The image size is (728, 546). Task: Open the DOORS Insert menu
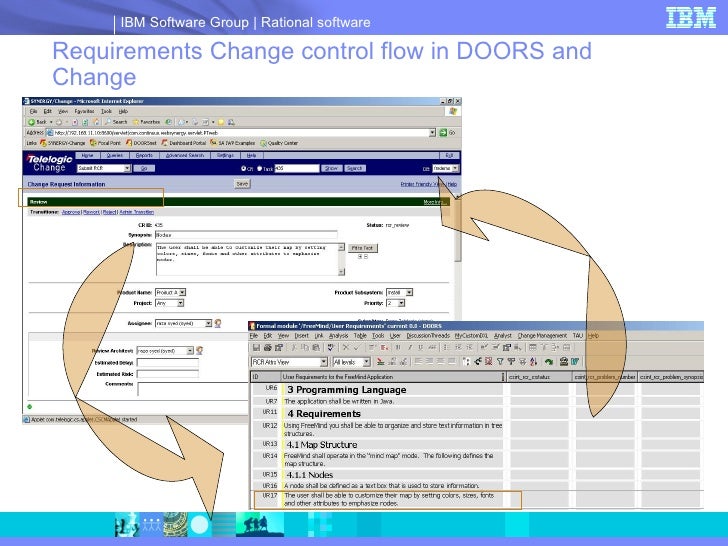(x=301, y=336)
